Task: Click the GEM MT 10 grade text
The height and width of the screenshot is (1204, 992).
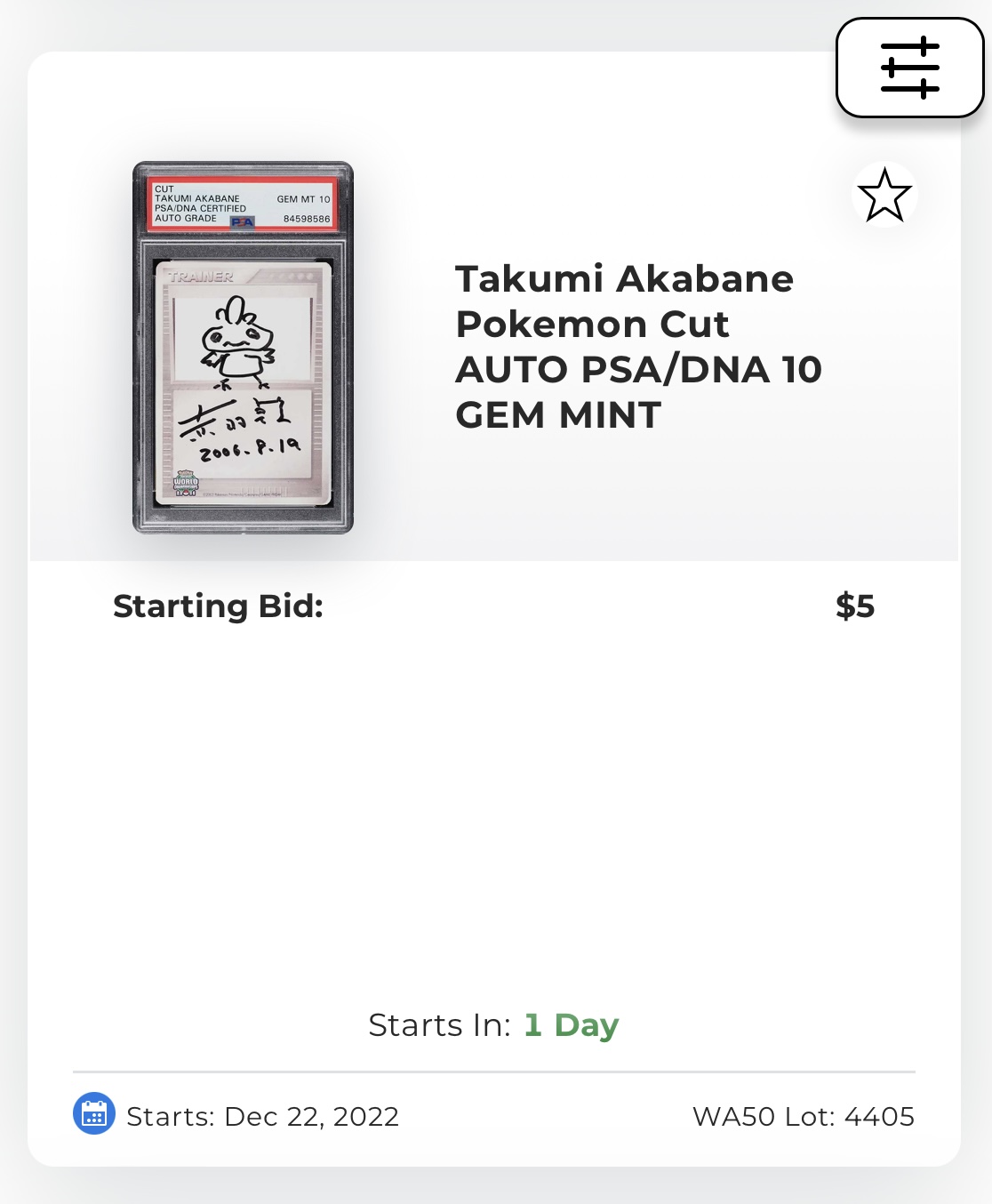Action: coord(303,199)
